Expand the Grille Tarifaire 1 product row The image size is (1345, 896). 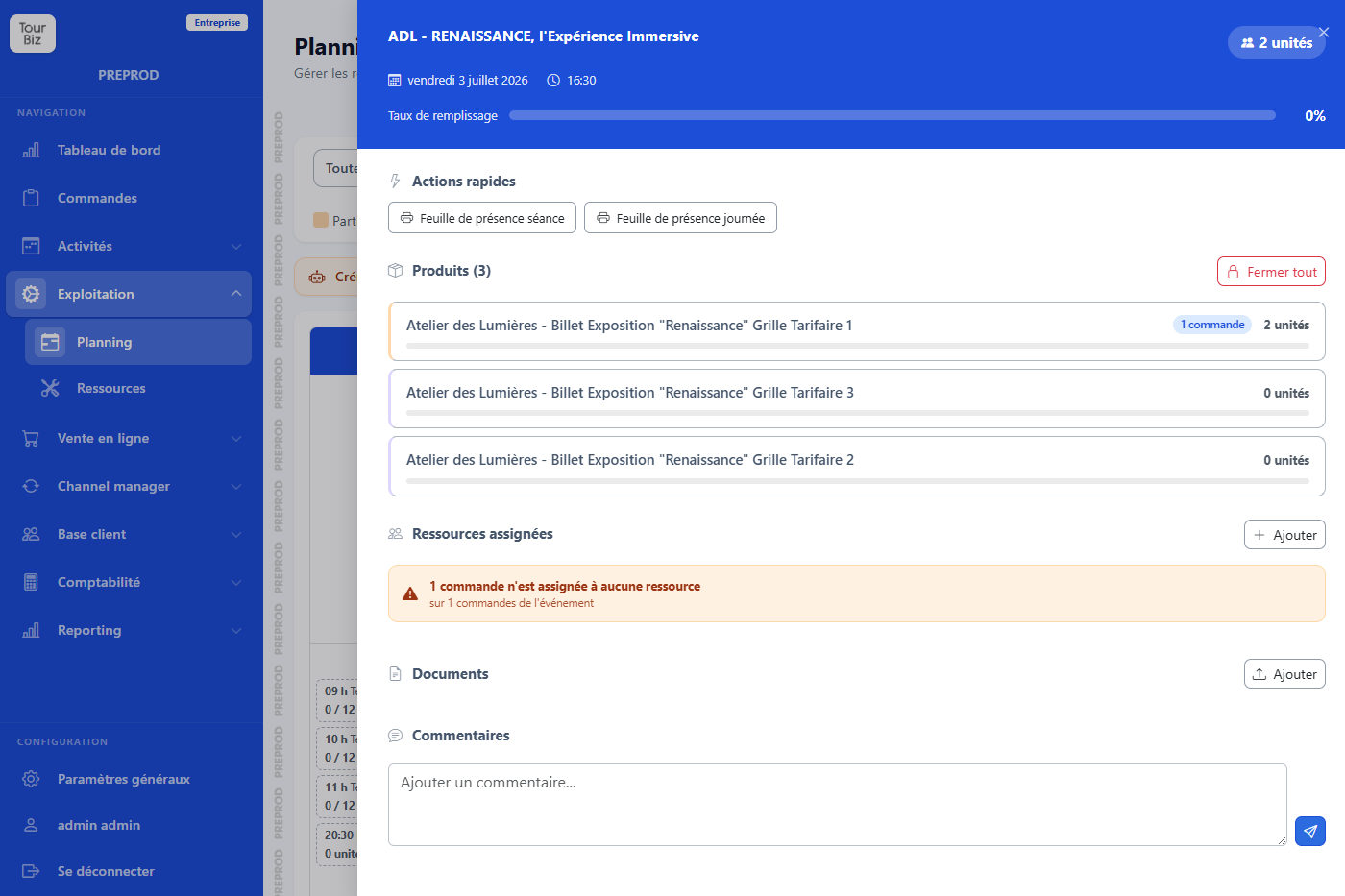[x=857, y=331]
